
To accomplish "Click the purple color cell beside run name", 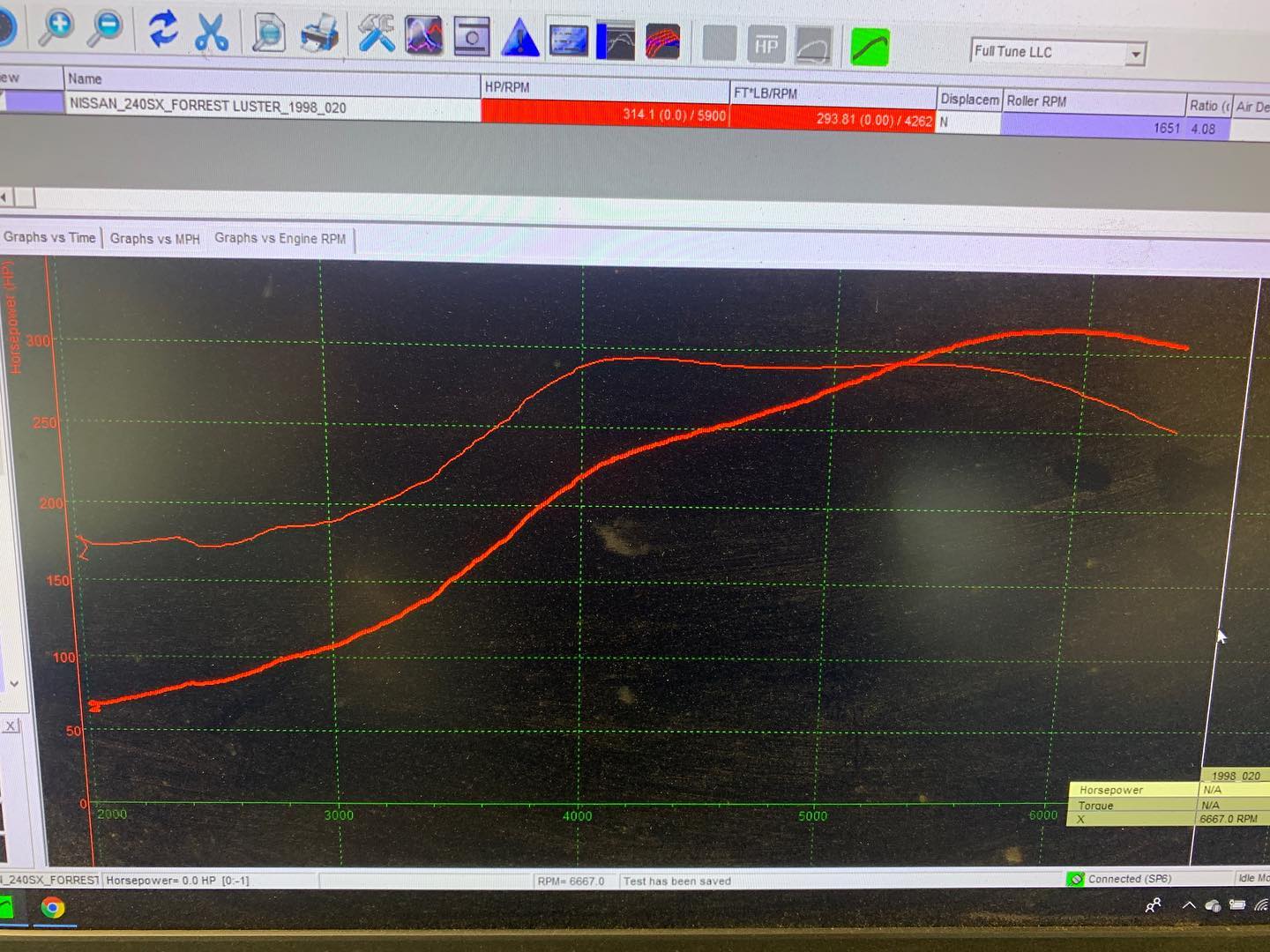I will [34, 101].
